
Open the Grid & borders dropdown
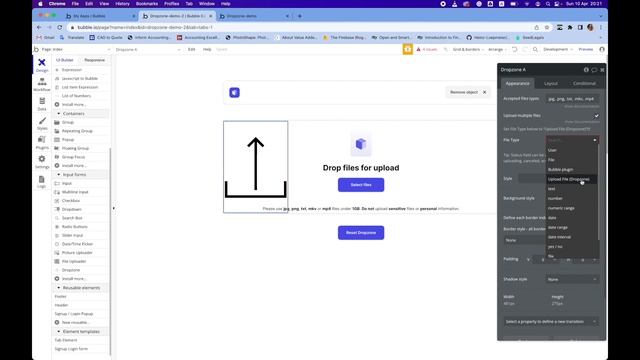coord(468,49)
